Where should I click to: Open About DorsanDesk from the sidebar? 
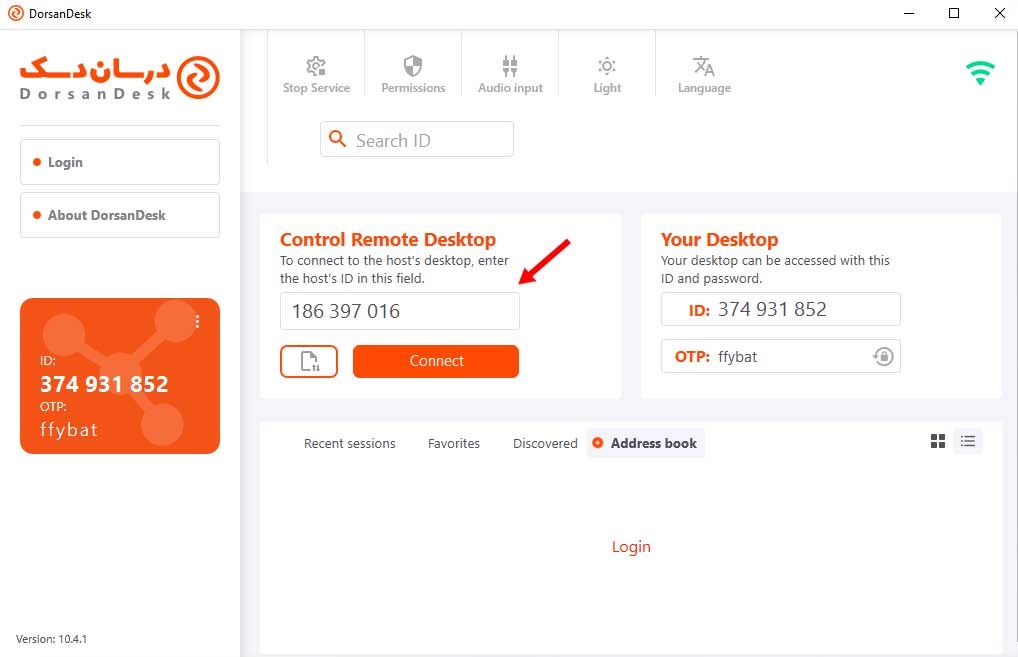point(120,215)
